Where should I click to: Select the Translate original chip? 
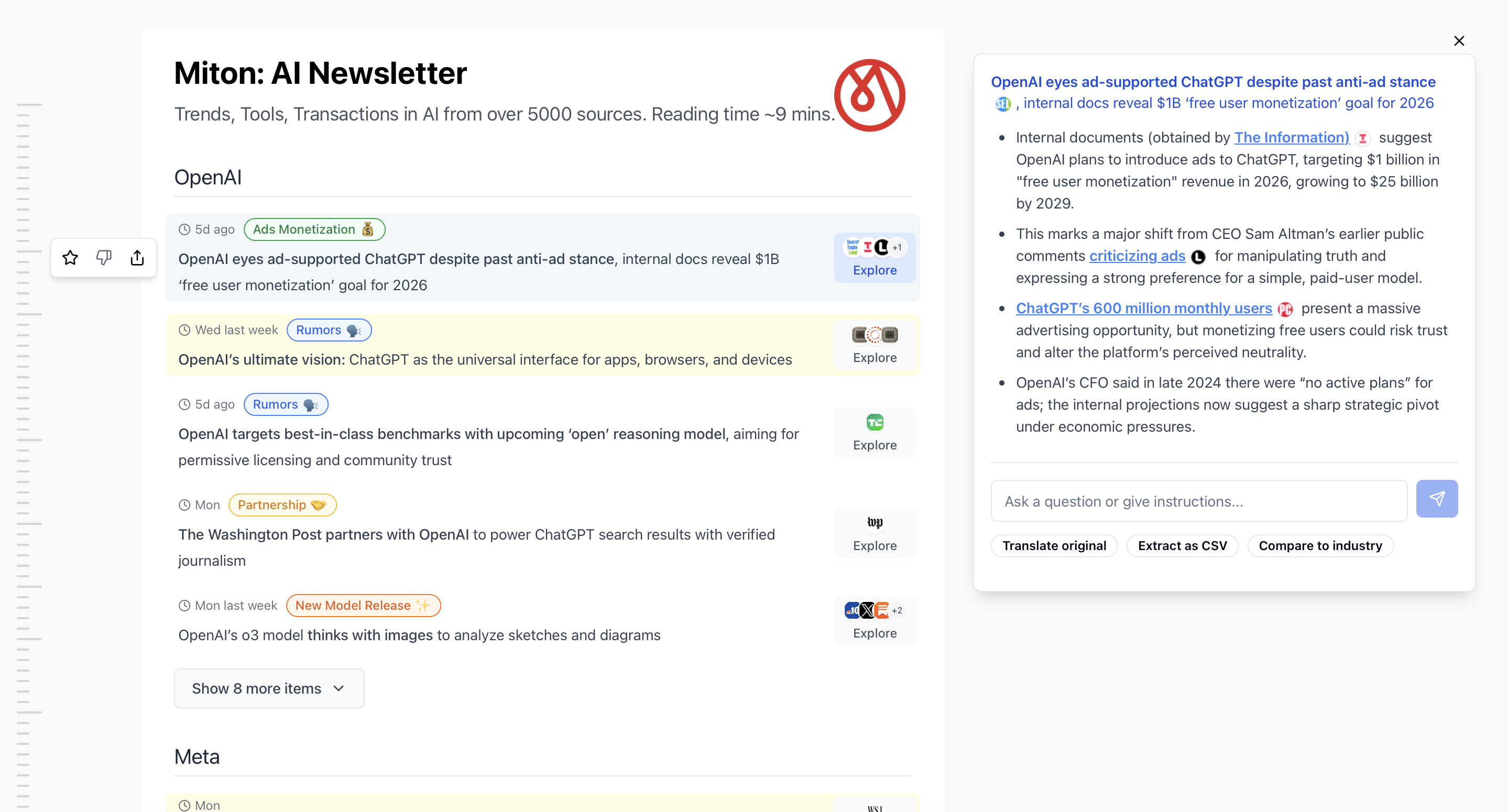point(1054,545)
